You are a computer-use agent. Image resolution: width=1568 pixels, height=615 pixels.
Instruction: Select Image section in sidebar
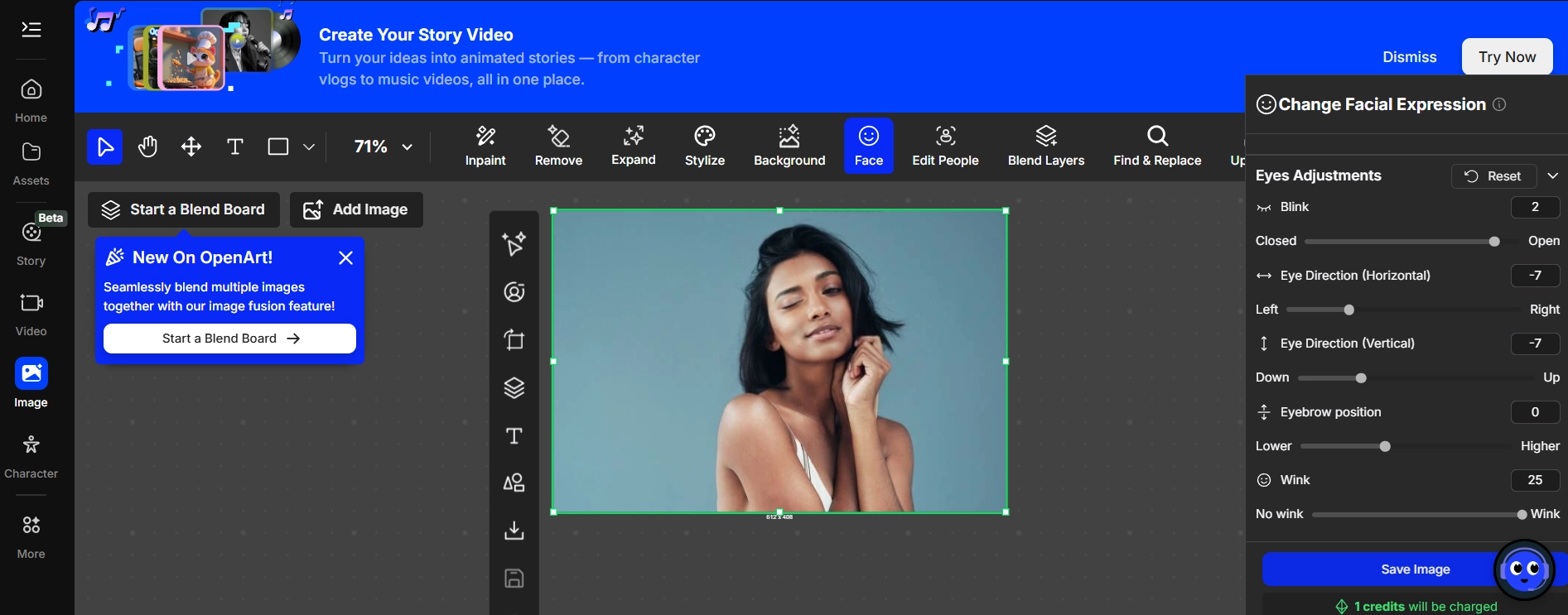(x=31, y=383)
